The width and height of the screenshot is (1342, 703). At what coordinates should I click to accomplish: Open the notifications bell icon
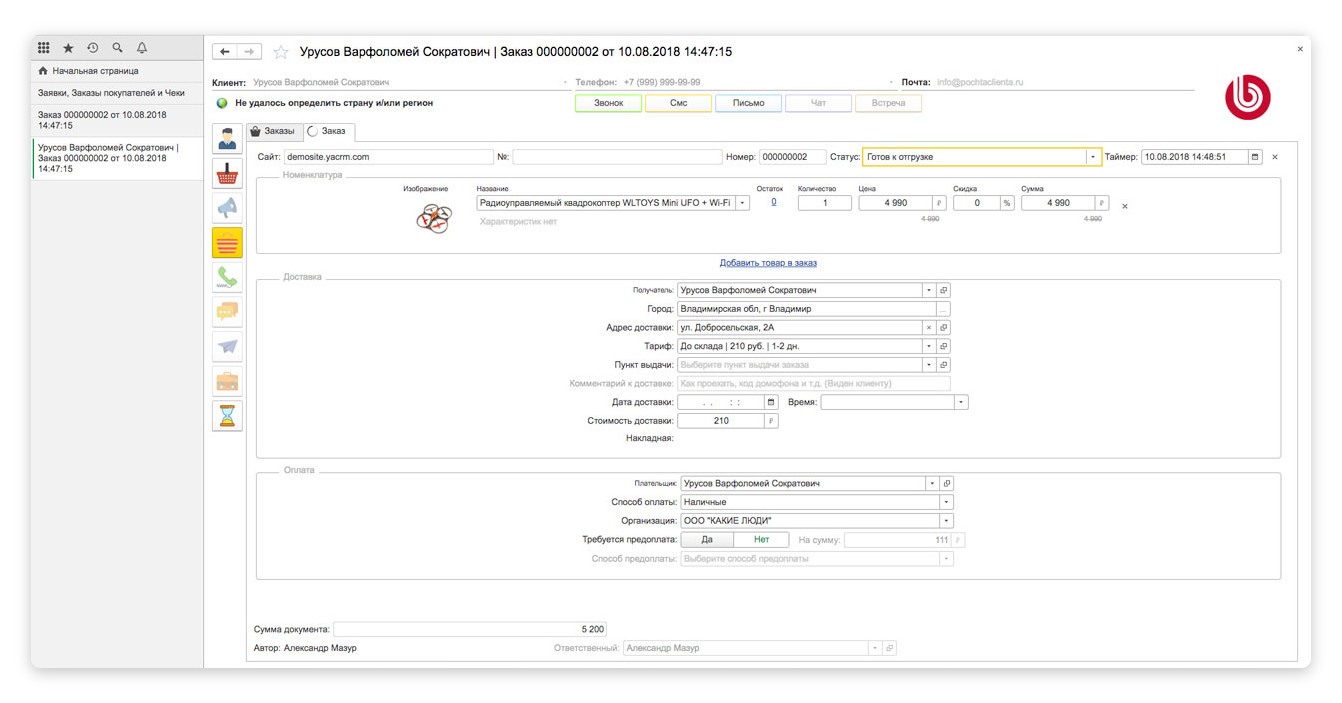click(142, 48)
